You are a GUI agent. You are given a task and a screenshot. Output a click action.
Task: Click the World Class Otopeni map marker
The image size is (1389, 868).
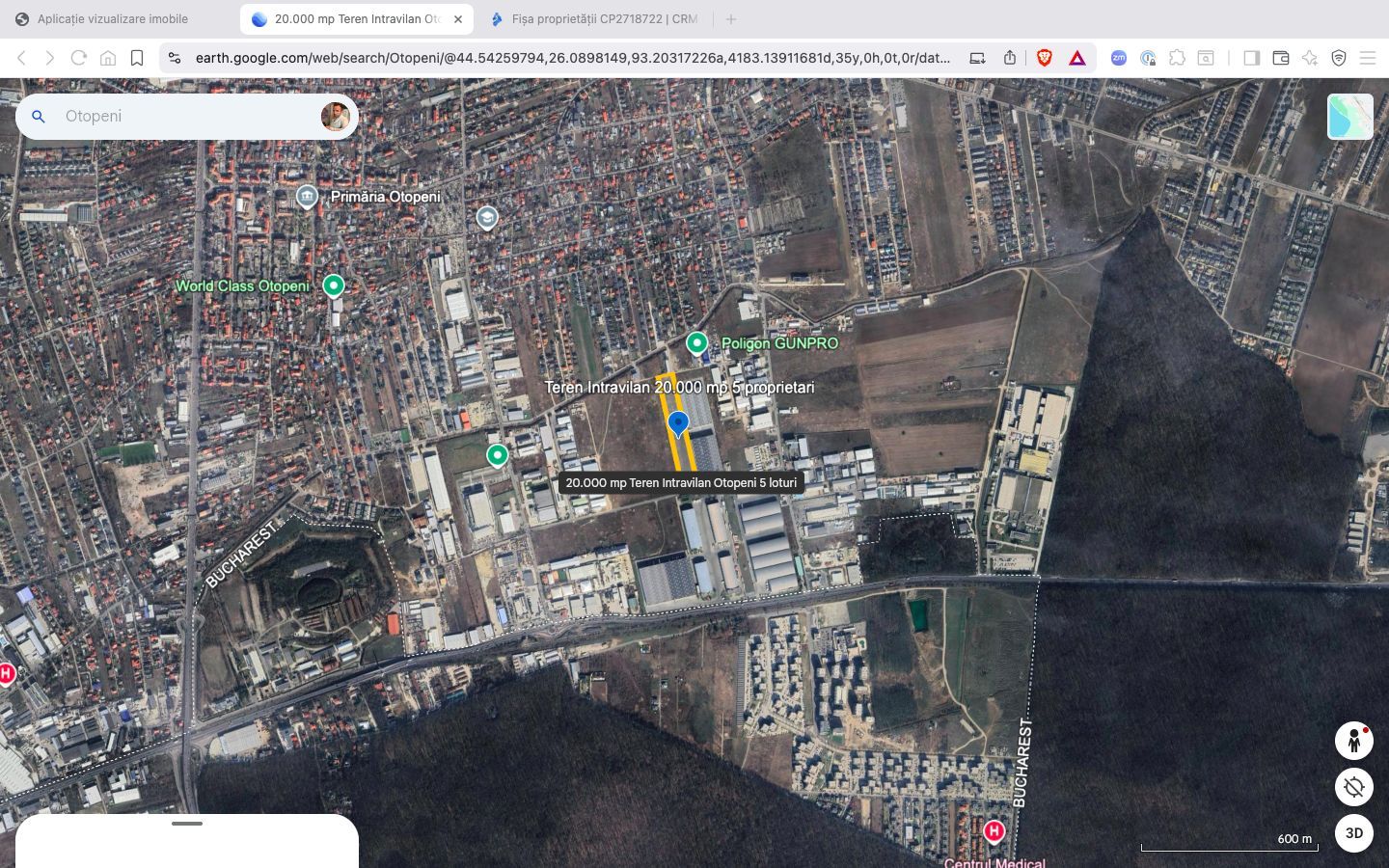click(334, 285)
